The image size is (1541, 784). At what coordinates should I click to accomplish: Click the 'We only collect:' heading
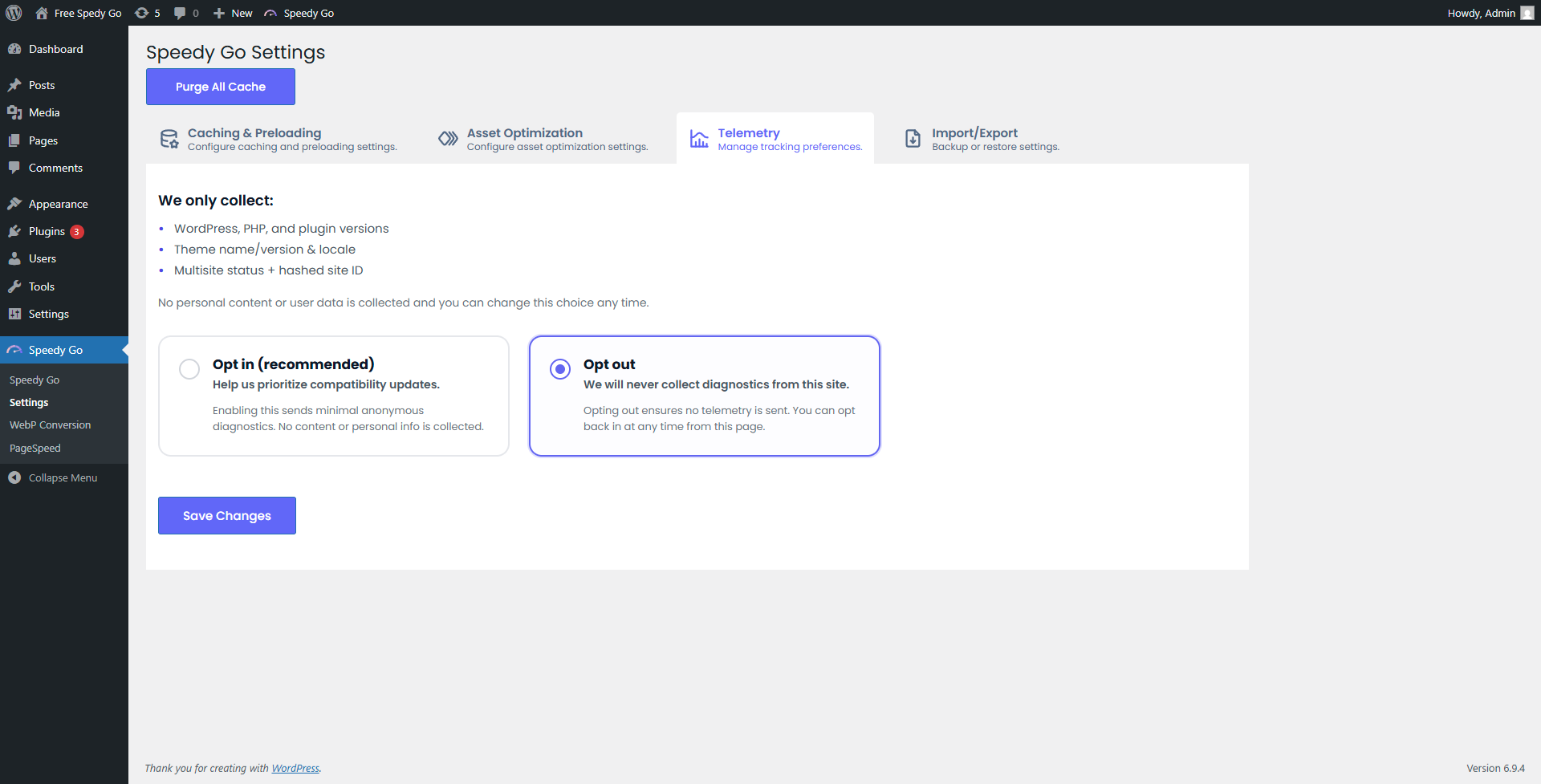pos(216,201)
